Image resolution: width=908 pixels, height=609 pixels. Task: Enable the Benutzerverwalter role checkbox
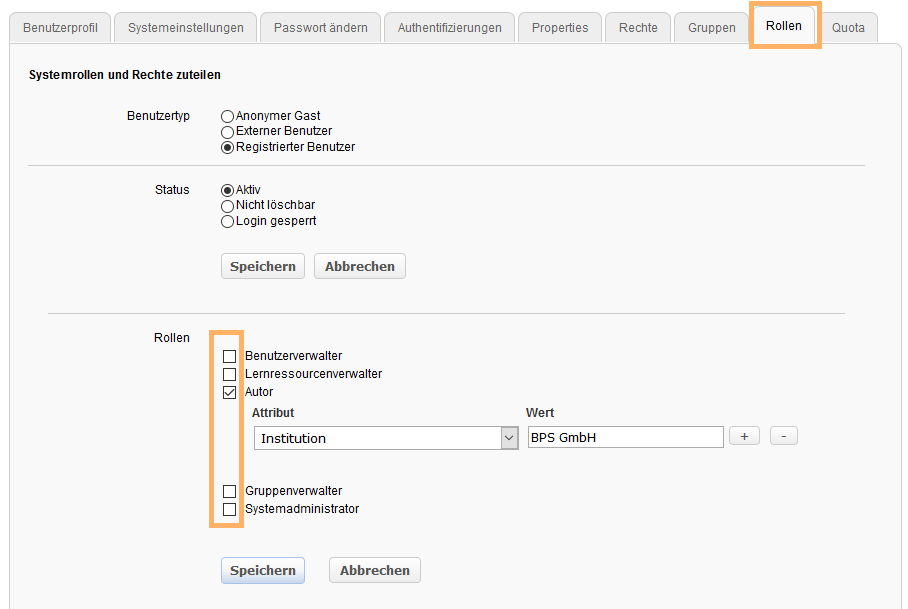coord(230,356)
